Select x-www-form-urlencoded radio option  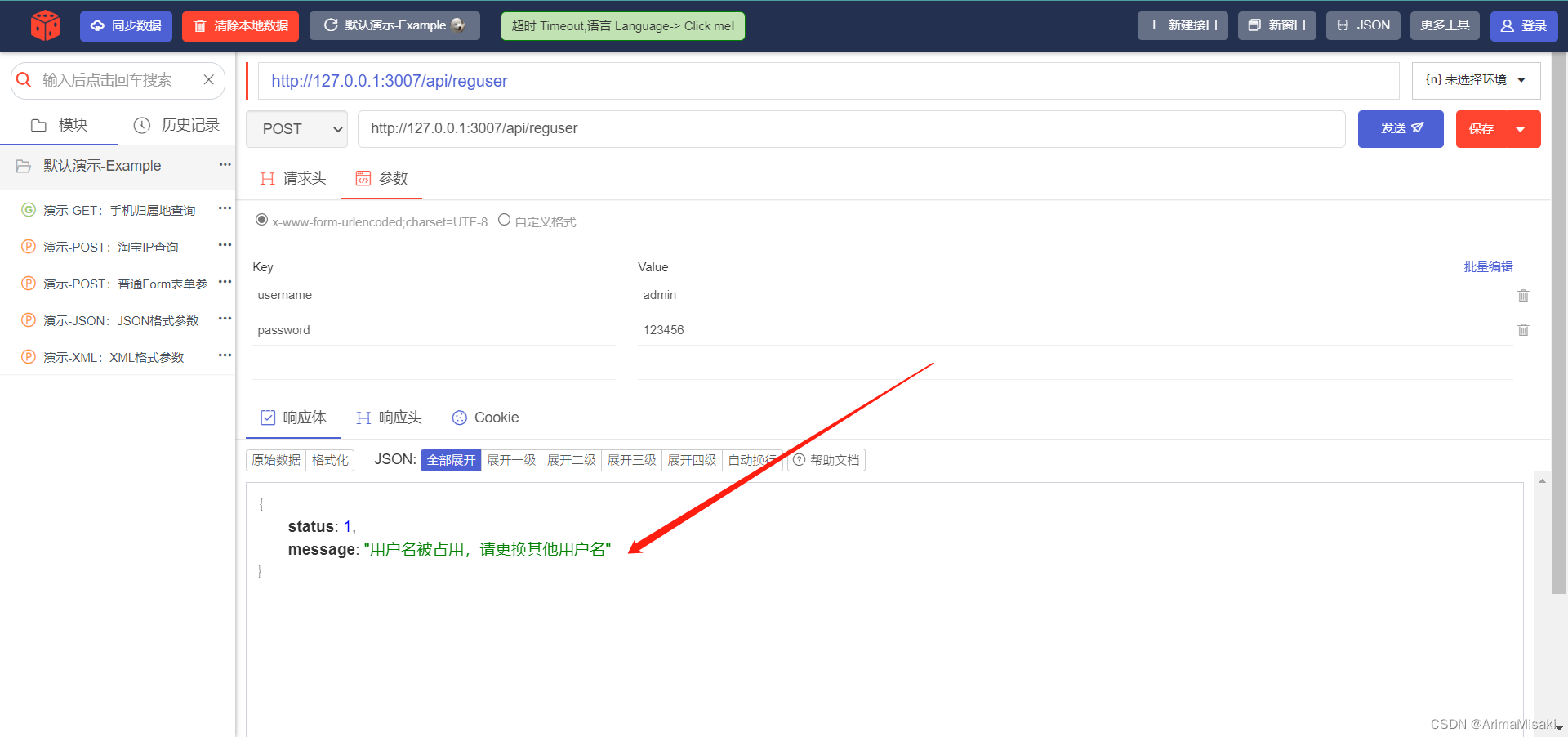pyautogui.click(x=261, y=220)
